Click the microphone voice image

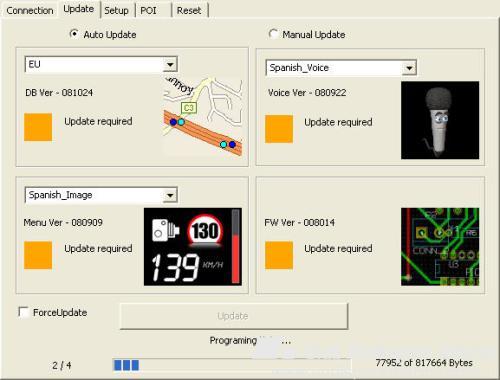440,120
